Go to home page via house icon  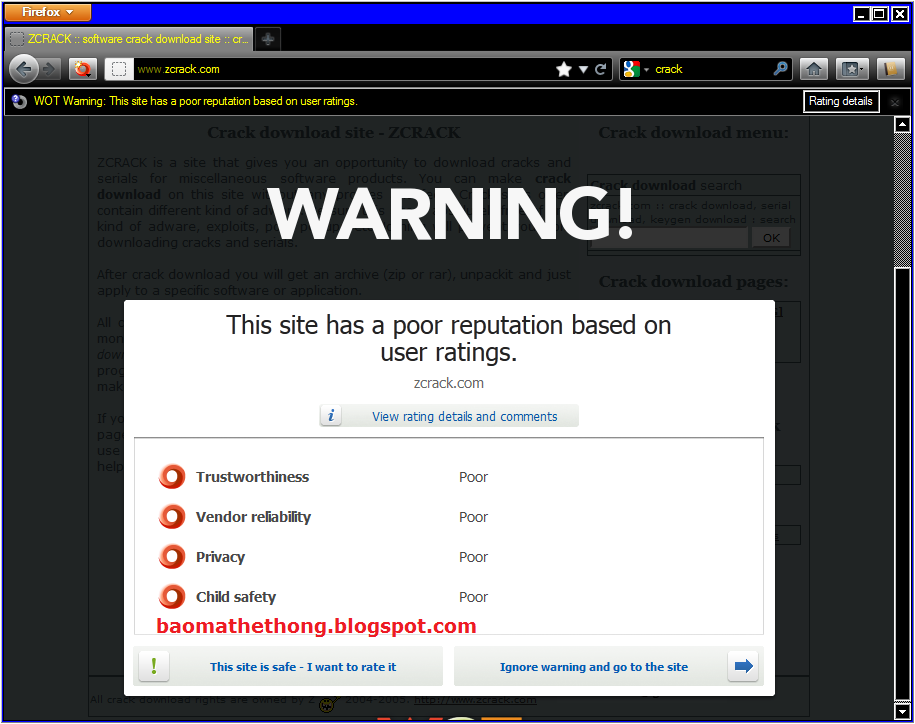pos(813,69)
